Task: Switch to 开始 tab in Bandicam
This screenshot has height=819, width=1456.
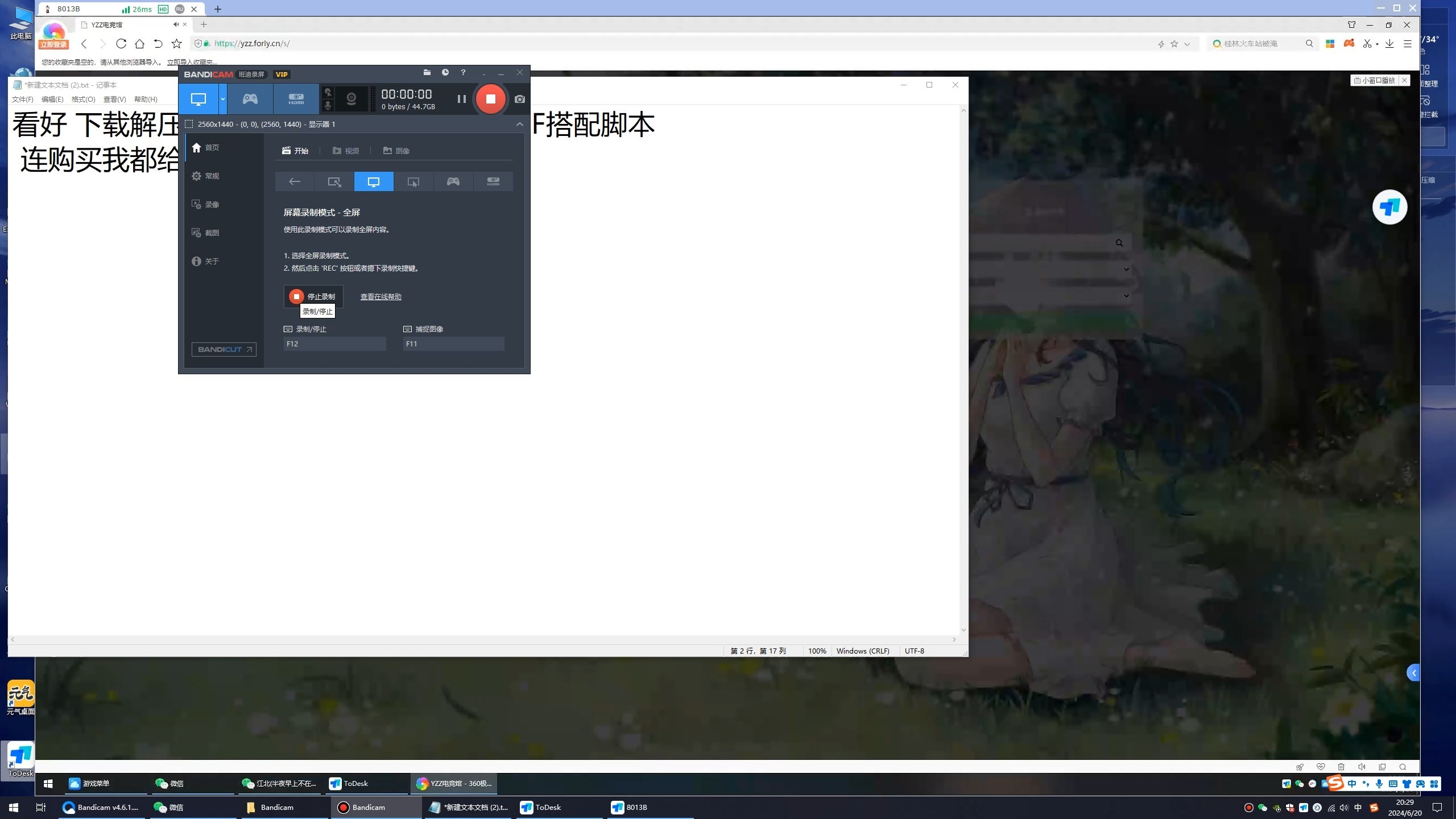Action: coord(295,151)
